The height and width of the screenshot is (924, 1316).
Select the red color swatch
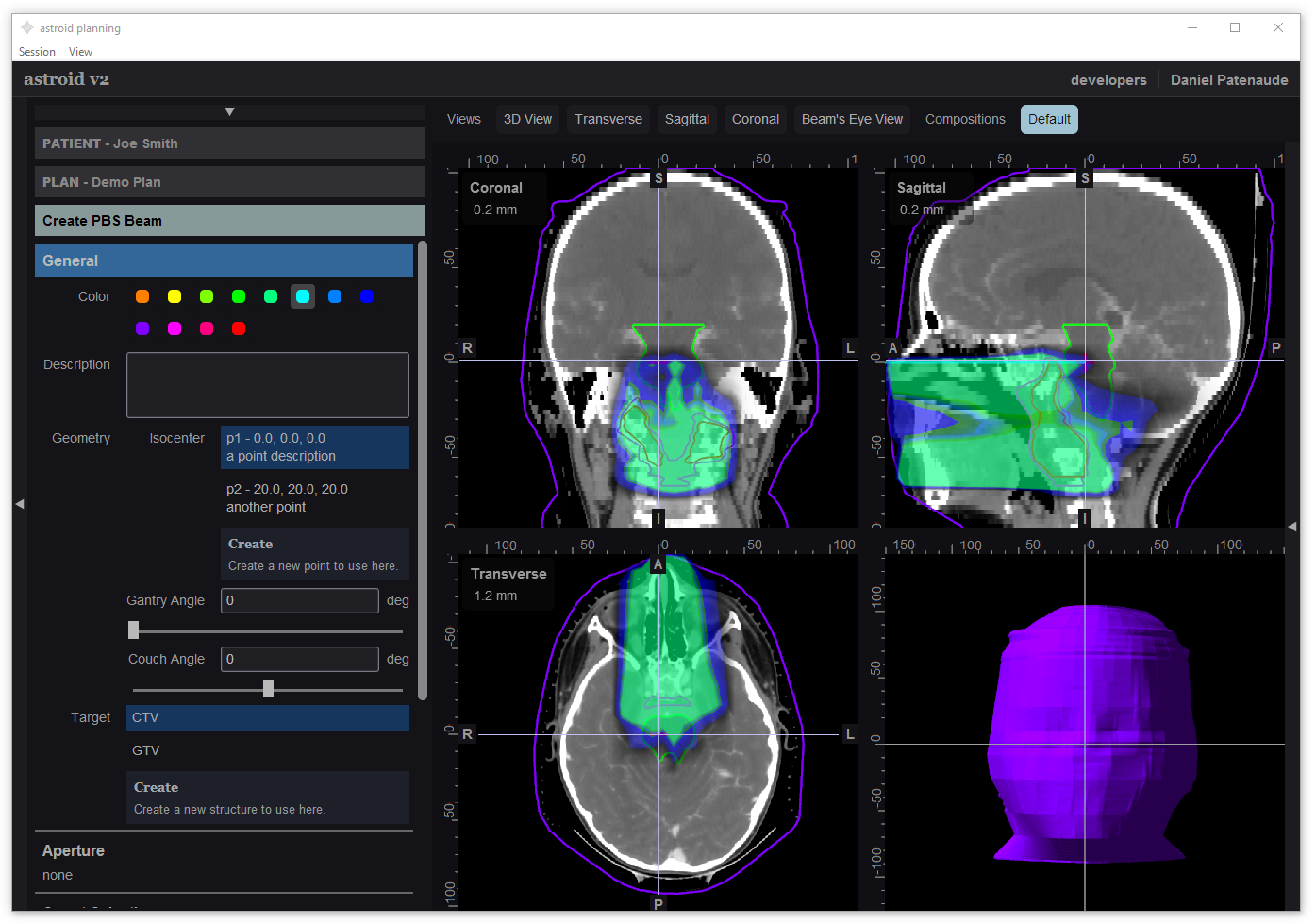[239, 328]
